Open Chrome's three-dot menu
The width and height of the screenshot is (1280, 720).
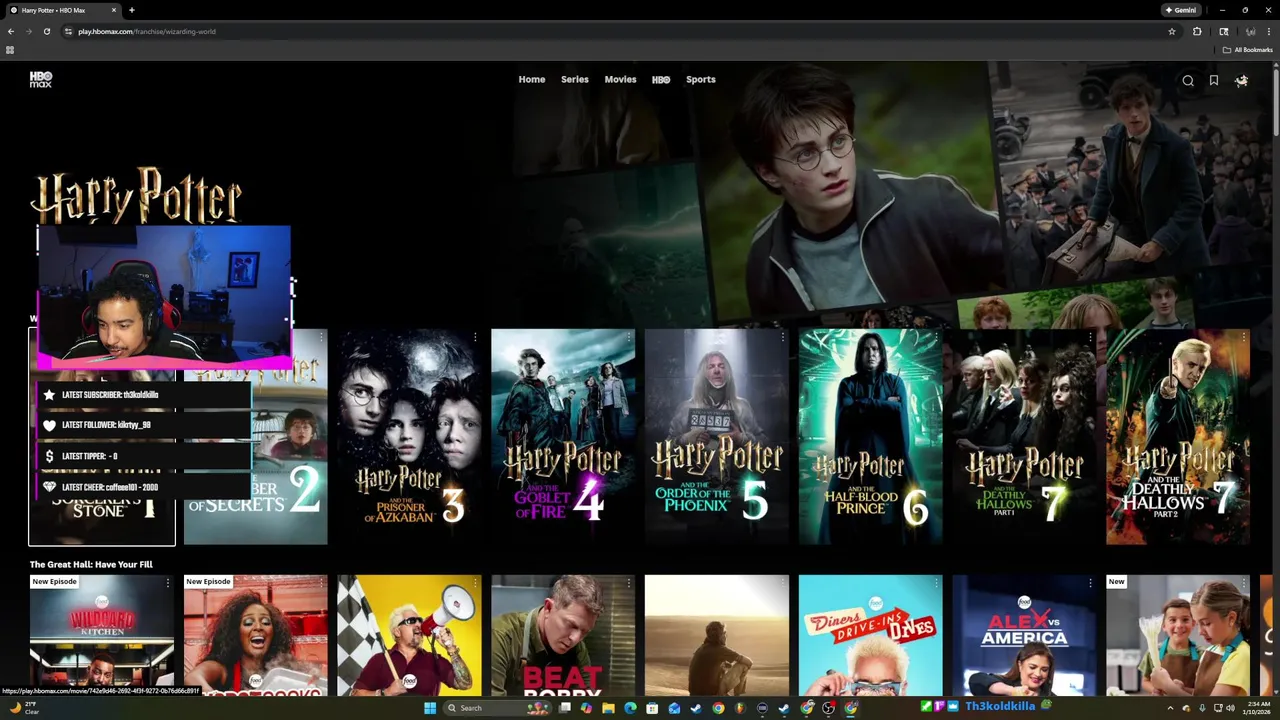point(1269,31)
